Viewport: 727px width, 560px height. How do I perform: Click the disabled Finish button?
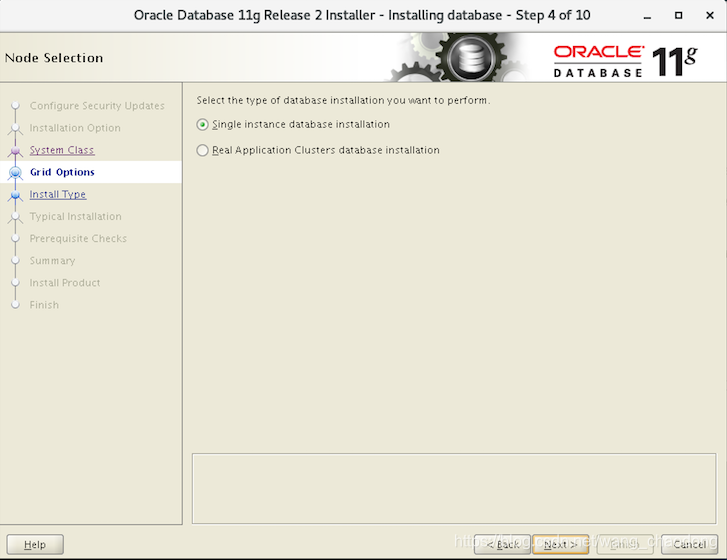(x=625, y=544)
